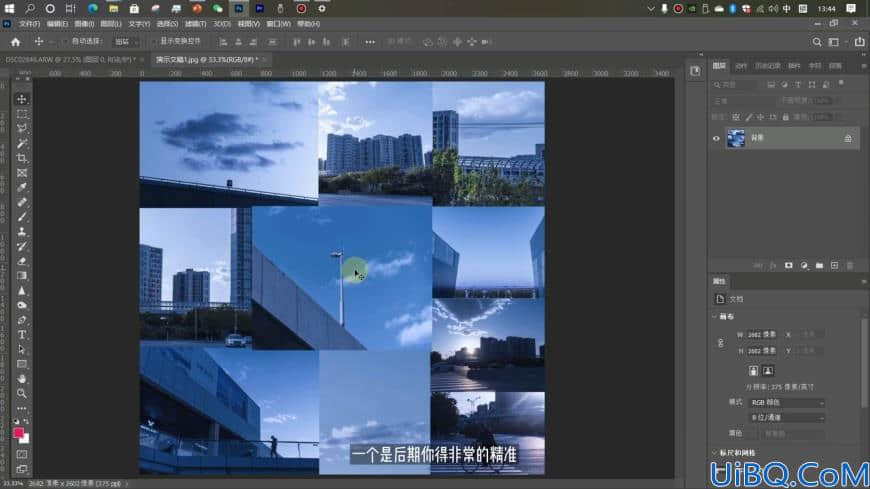Switch to the 演示文稿1.jpg document tab

(x=206, y=59)
